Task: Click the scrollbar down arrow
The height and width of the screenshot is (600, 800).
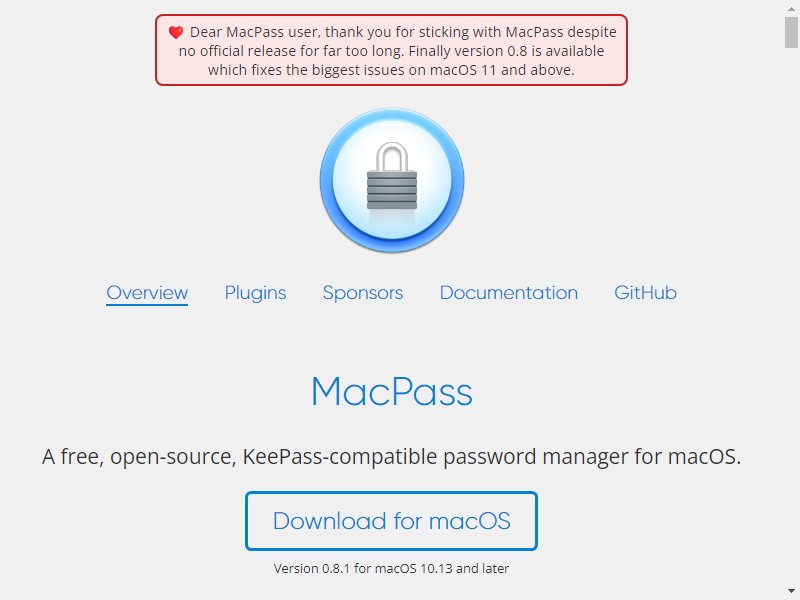Action: (791, 592)
